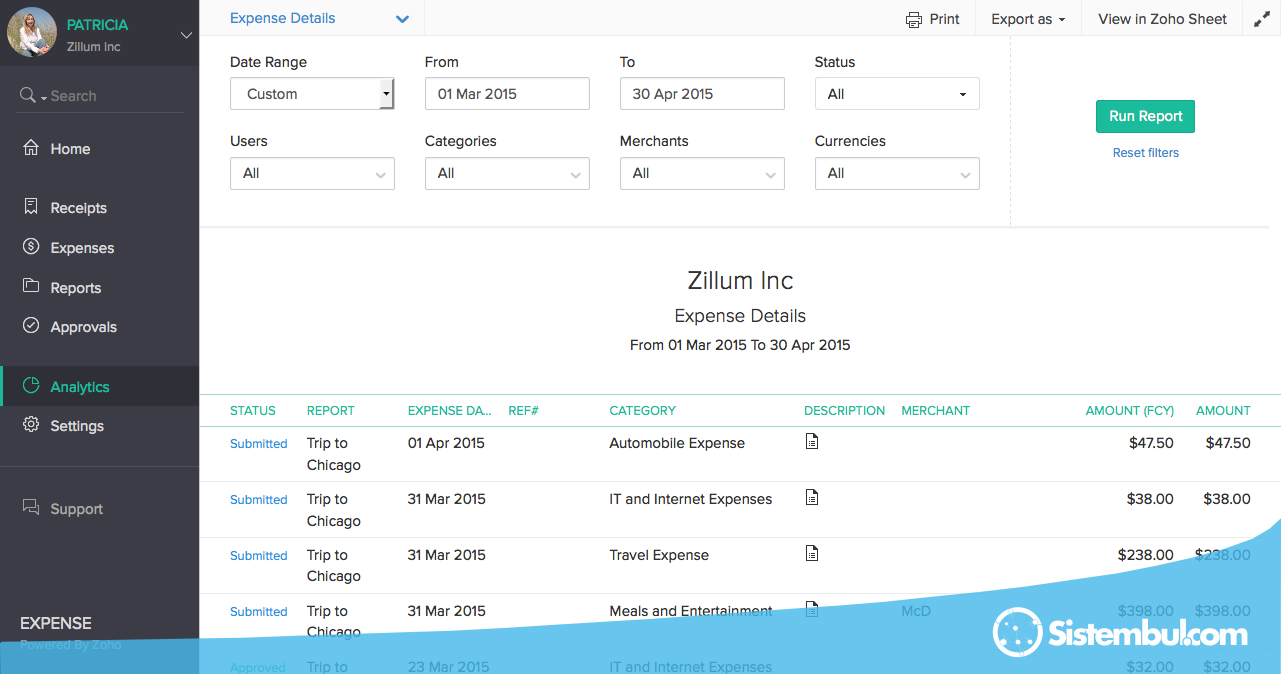Screen dimensions: 1281x674
Task: Click Submitted status for Automobile Expense
Action: click(258, 444)
